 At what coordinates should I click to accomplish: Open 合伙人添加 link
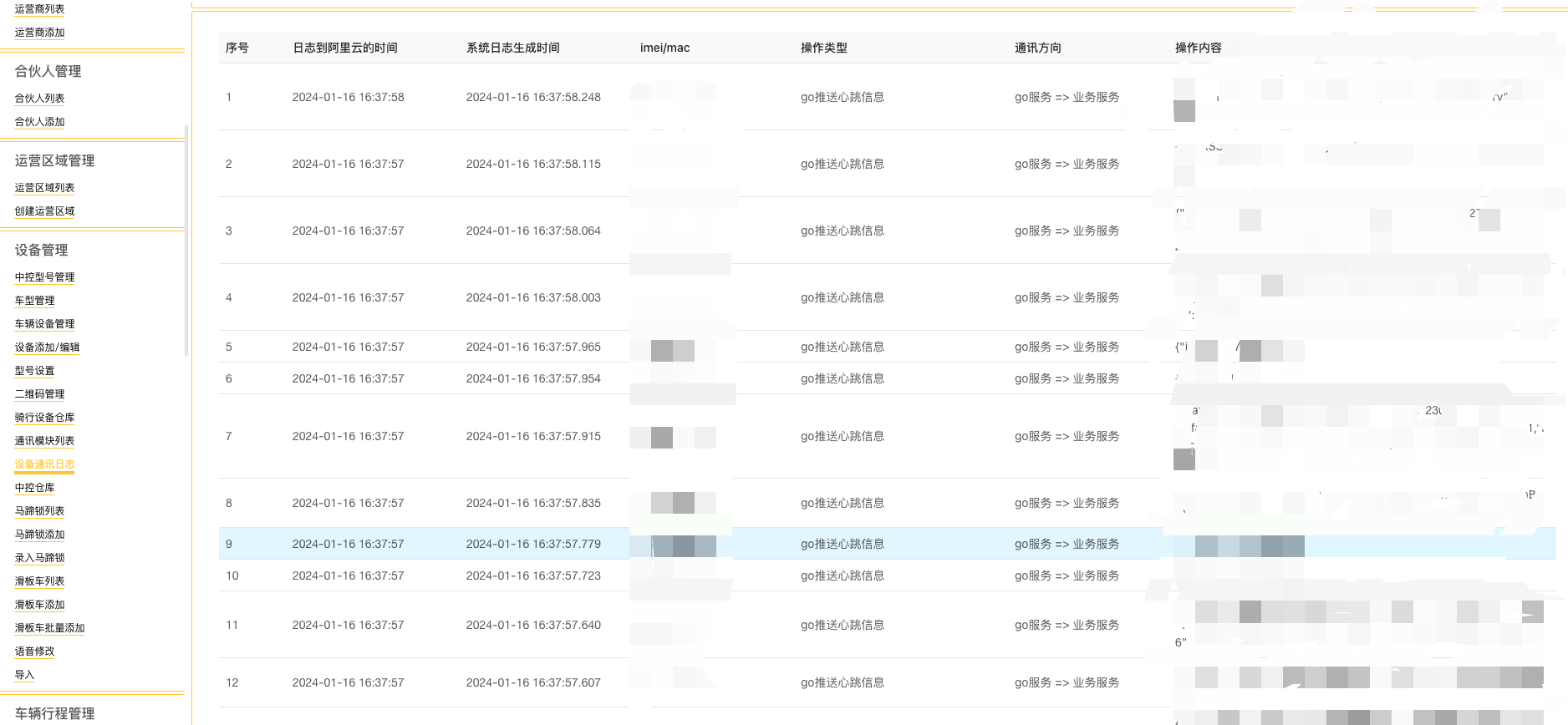coord(39,122)
